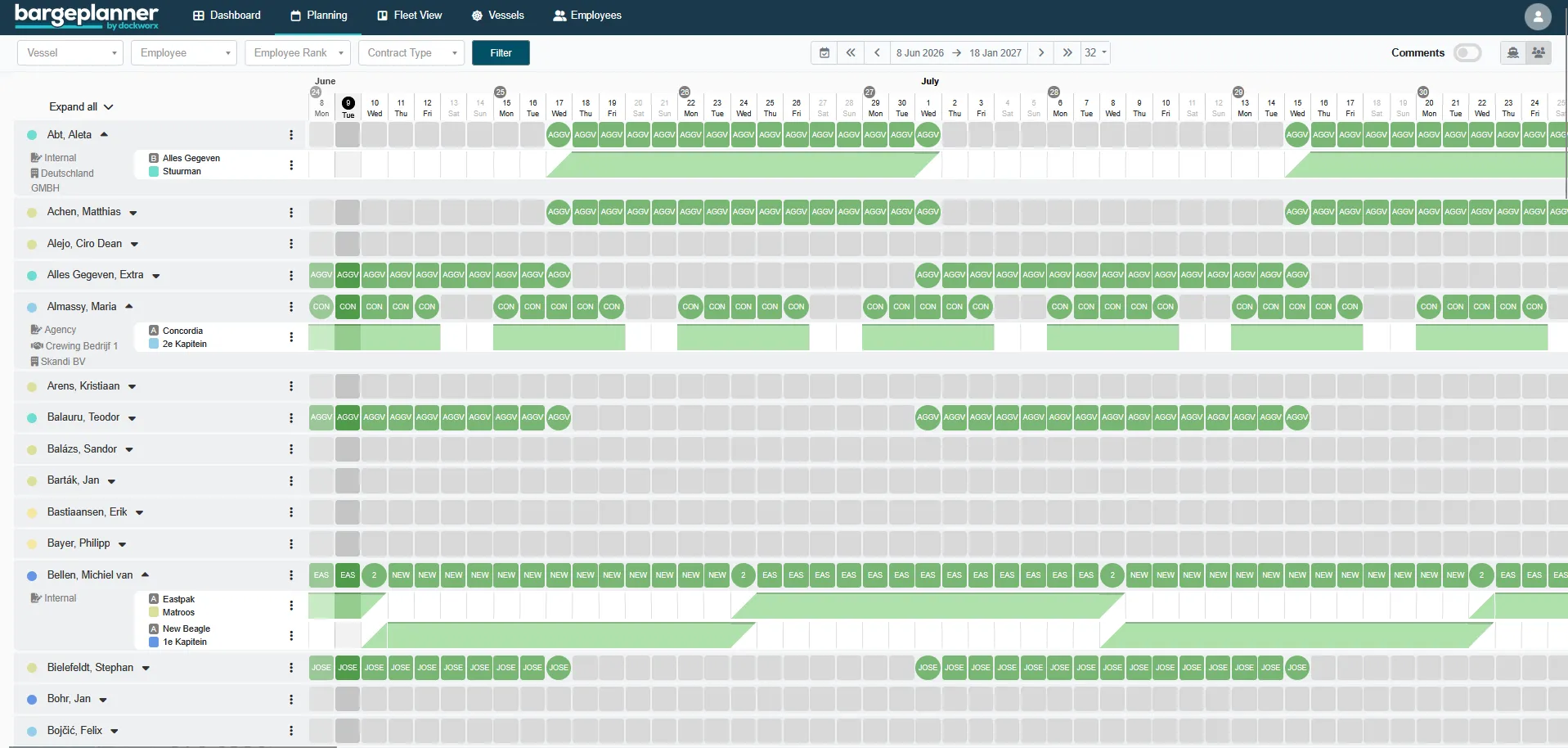Open options menu for Balauru, Teodor row
Viewport: 1568px width, 748px height.
[291, 418]
